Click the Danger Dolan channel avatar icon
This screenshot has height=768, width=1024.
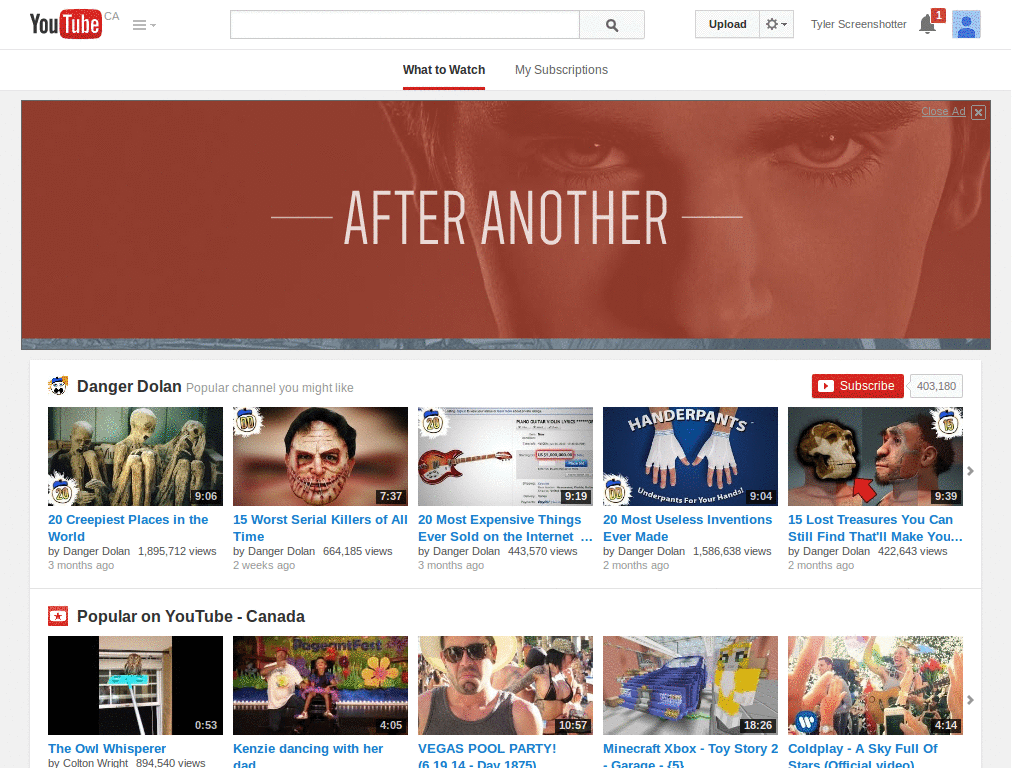coord(58,386)
